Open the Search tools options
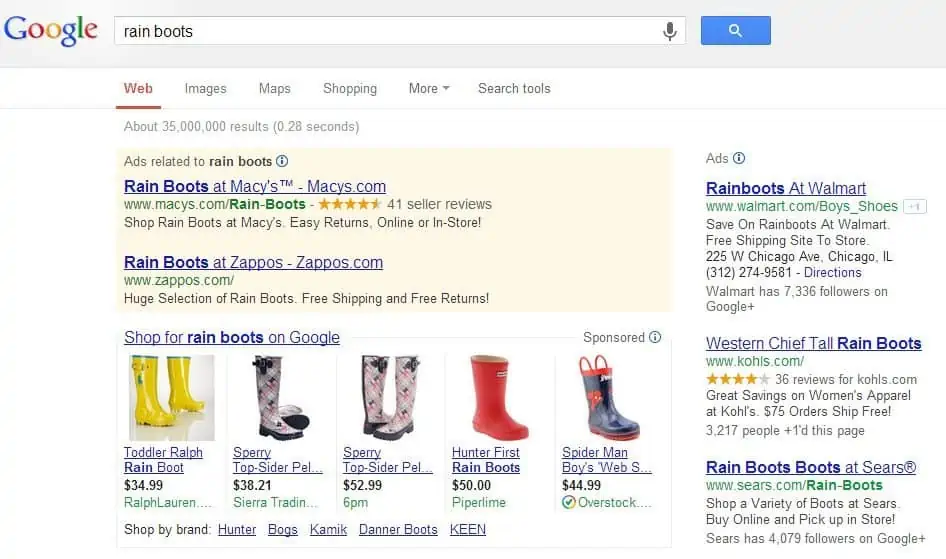The image size is (946, 559). point(514,88)
